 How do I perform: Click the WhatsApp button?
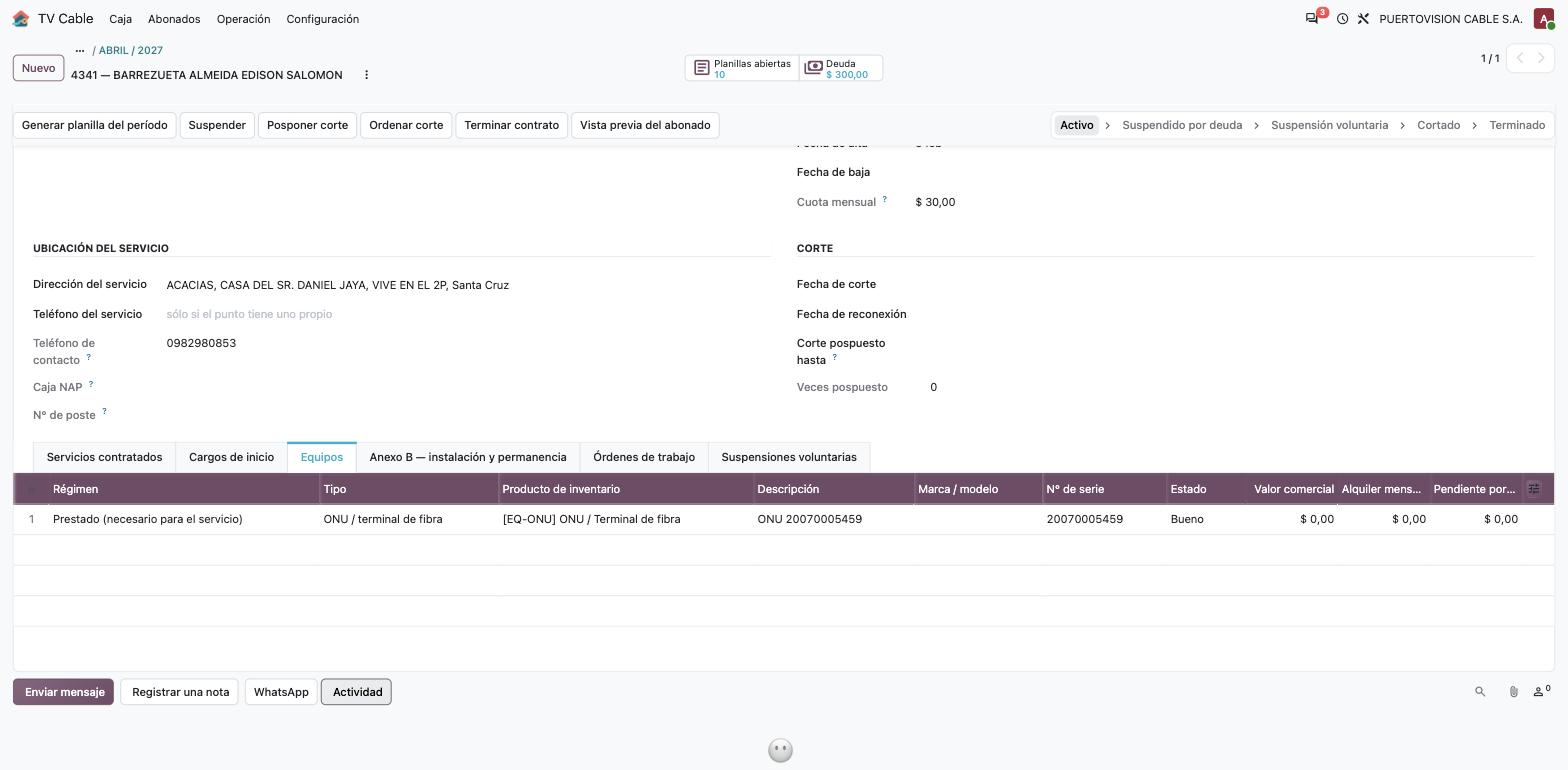281,692
